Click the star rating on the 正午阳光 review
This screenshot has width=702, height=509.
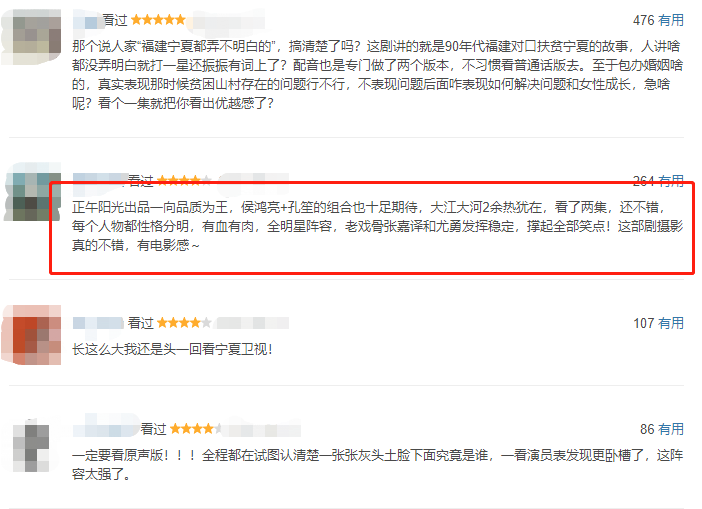click(x=184, y=180)
